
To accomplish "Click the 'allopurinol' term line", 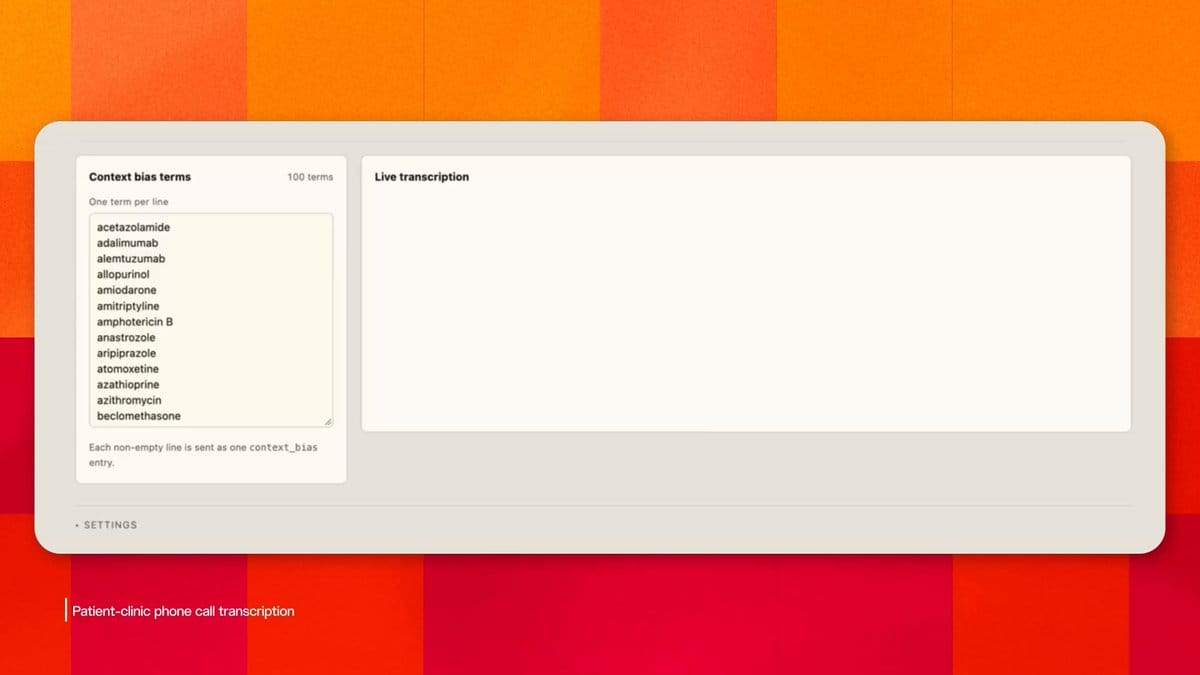I will point(123,274).
